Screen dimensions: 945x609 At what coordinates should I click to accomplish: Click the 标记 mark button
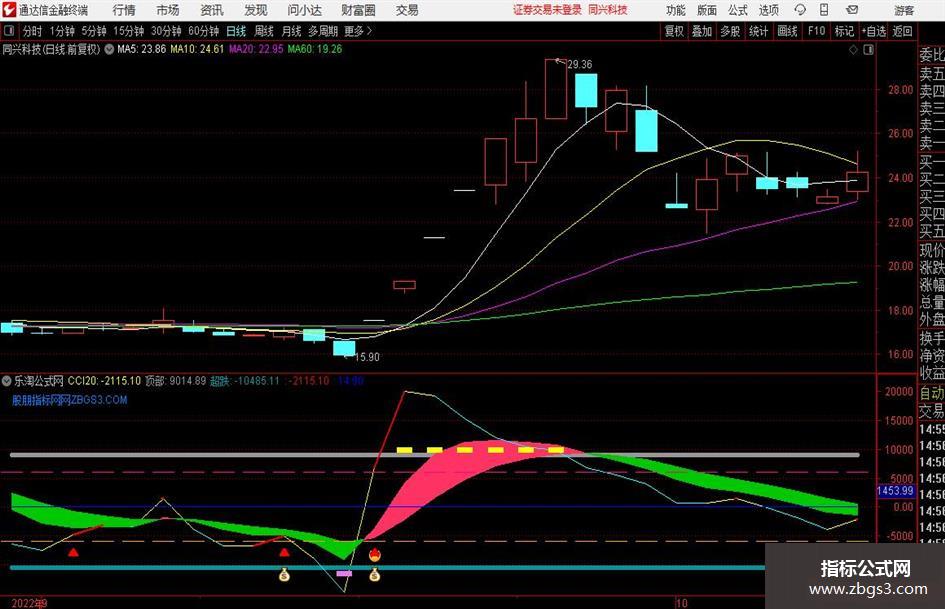point(844,31)
